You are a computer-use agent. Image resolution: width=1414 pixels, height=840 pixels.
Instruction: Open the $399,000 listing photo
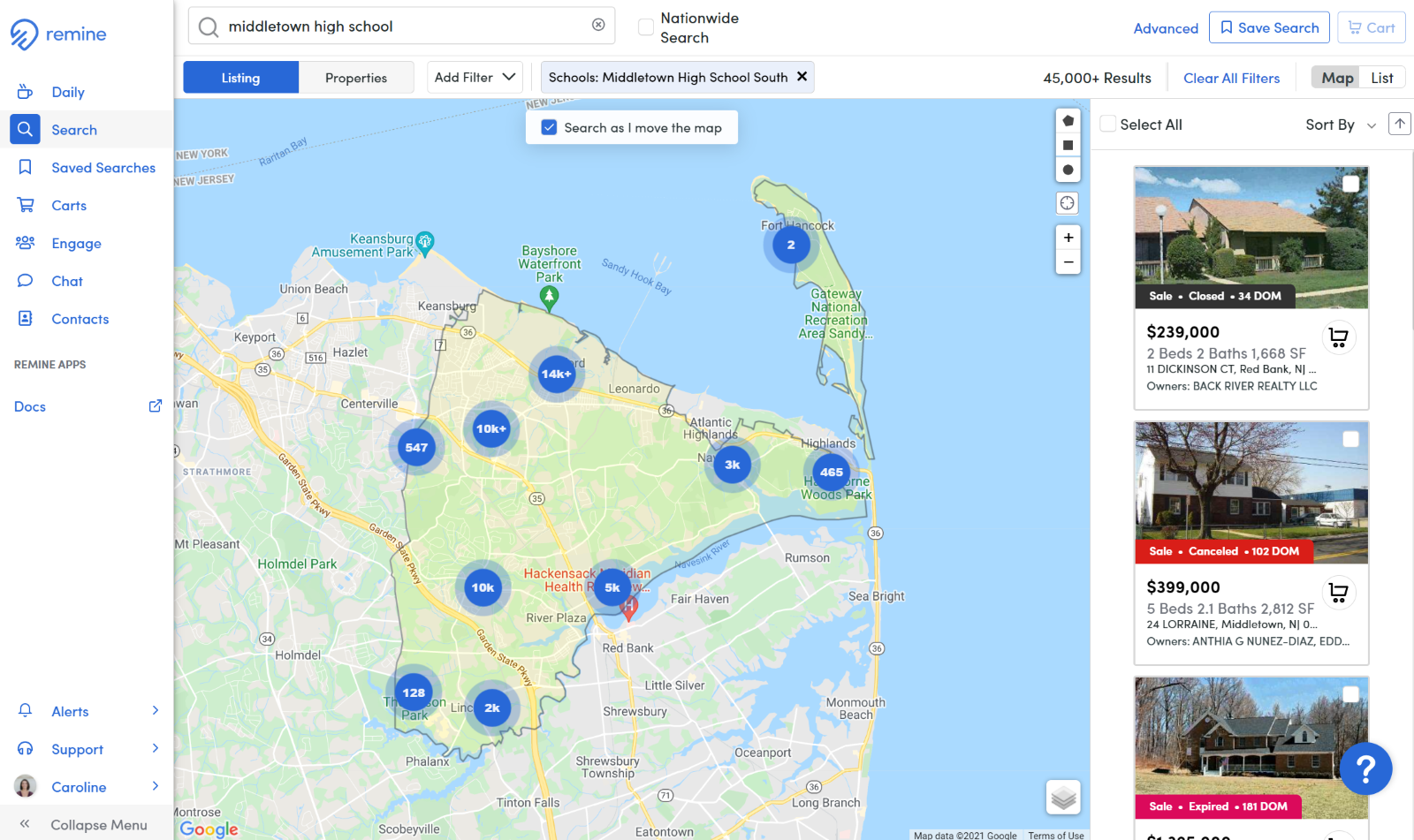coord(1251,493)
